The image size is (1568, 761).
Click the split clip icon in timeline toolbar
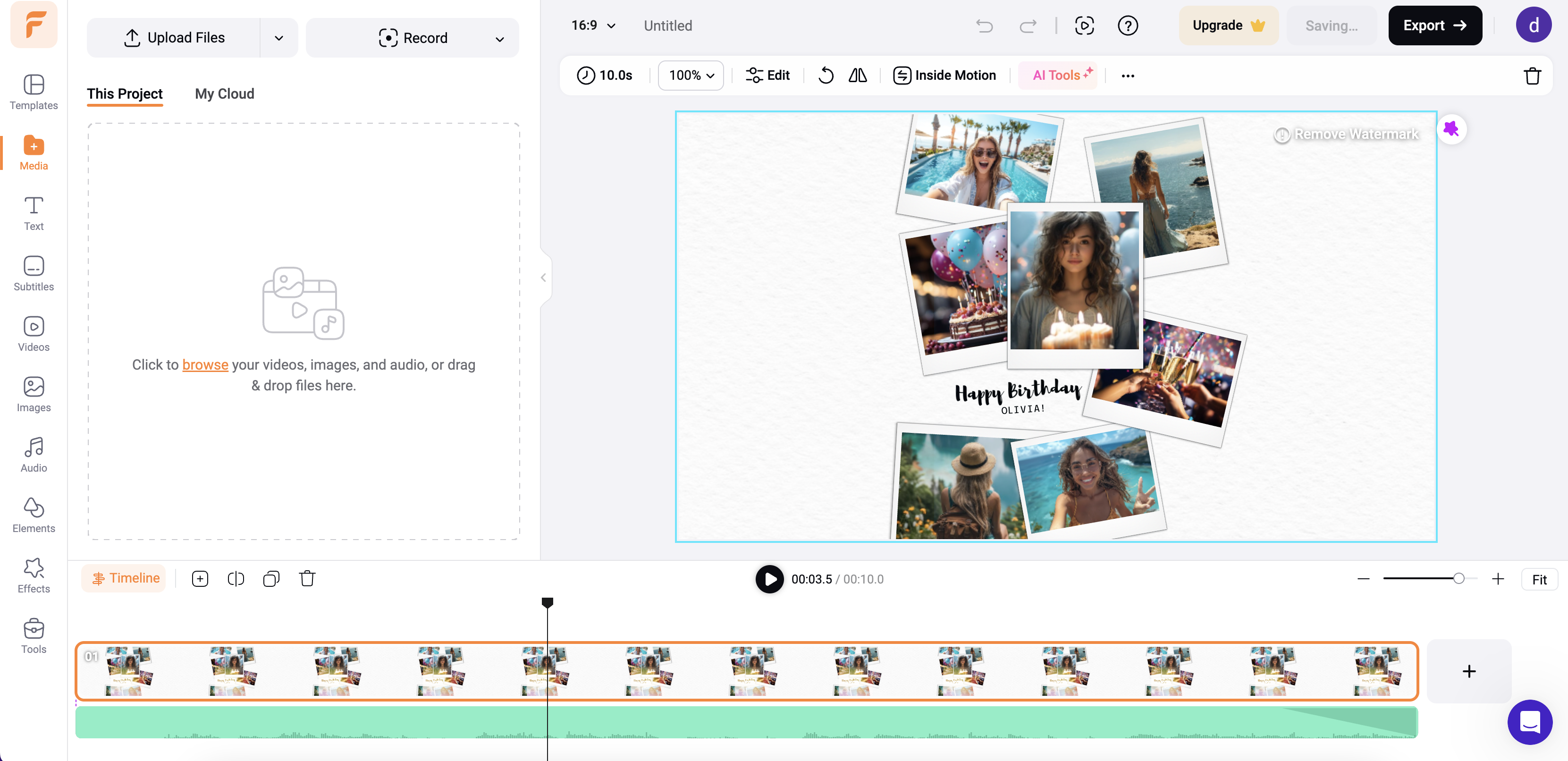pyautogui.click(x=236, y=578)
